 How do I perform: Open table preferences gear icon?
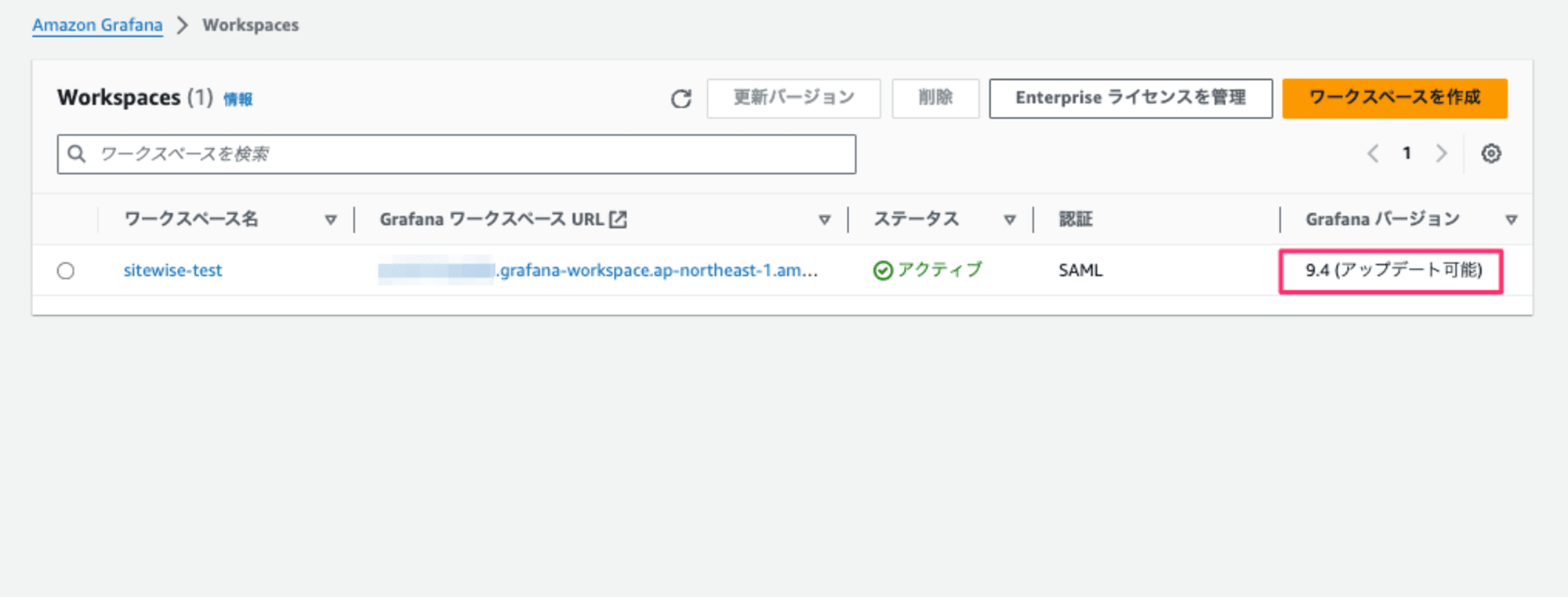(x=1491, y=154)
